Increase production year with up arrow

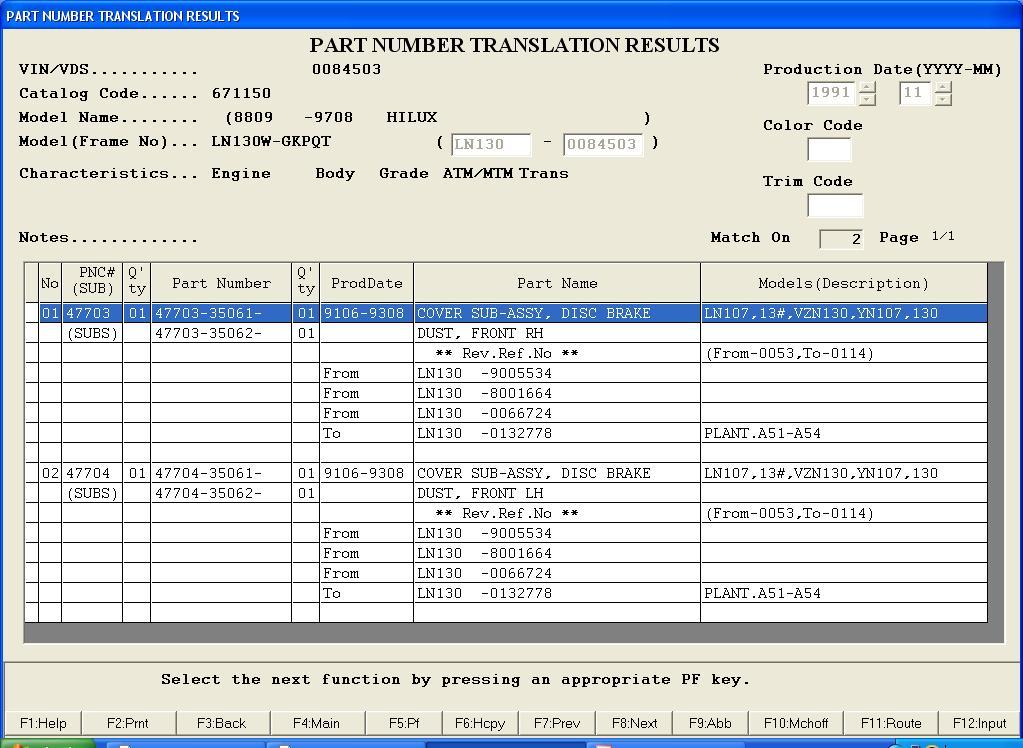click(867, 88)
